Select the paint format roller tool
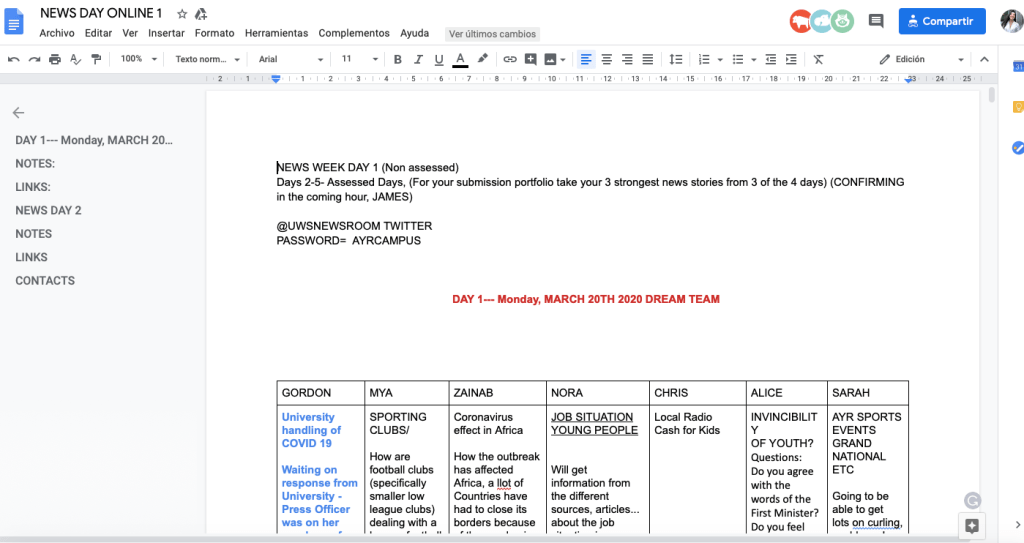Screen dimensions: 1024x543 pos(96,59)
